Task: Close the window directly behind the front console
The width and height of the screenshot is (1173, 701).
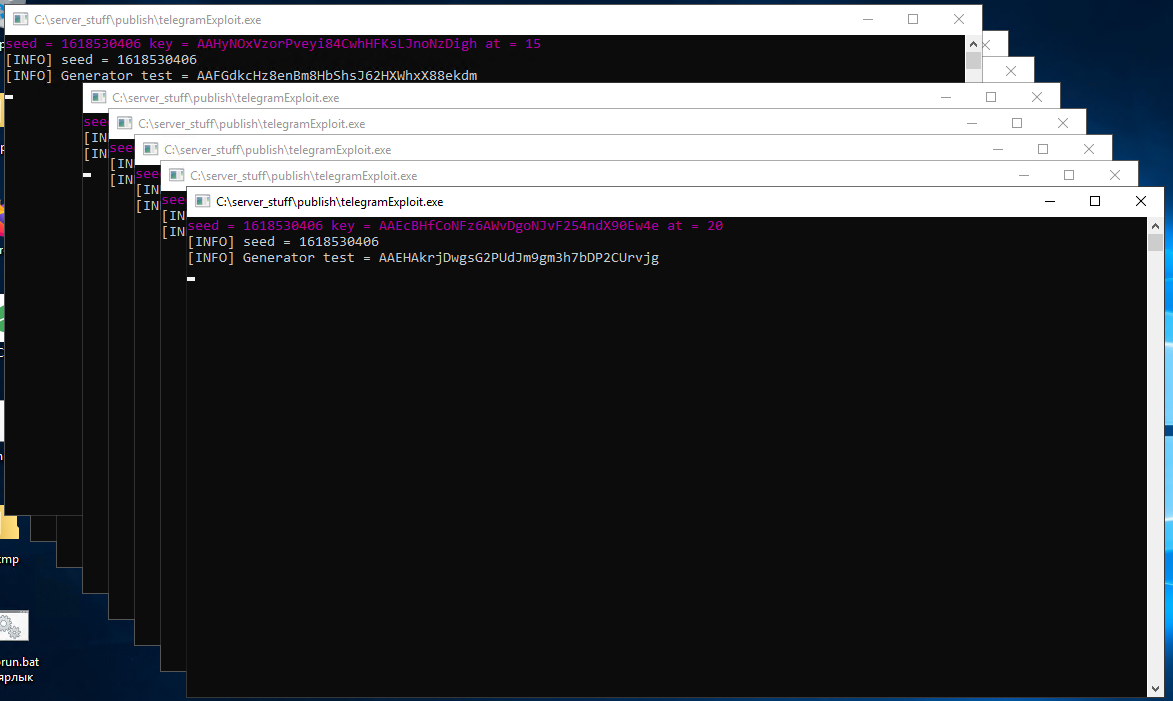Action: pyautogui.click(x=1115, y=175)
